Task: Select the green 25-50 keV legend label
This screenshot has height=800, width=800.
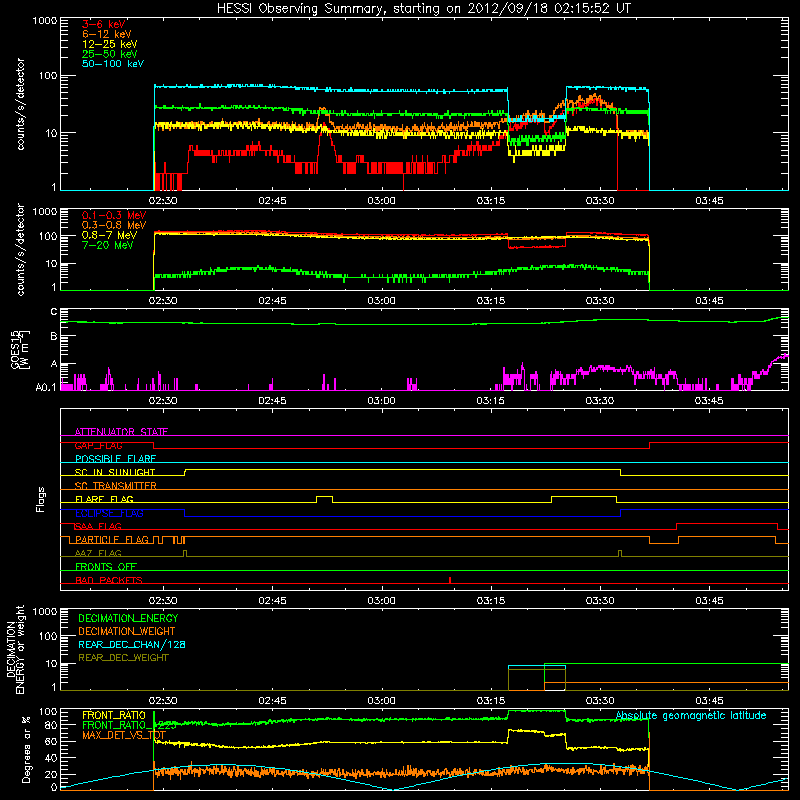Action: pyautogui.click(x=110, y=54)
